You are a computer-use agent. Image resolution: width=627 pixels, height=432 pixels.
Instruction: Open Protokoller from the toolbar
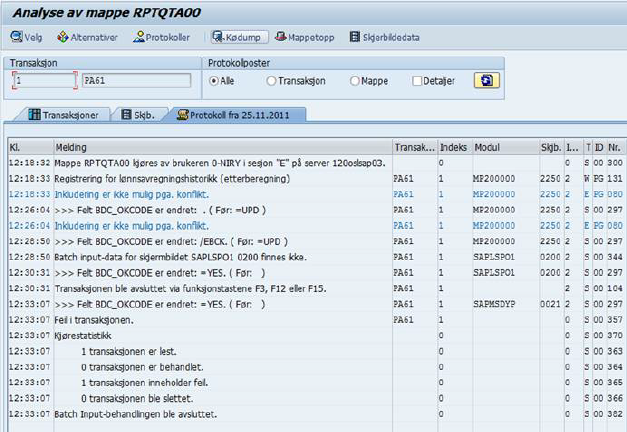(162, 37)
